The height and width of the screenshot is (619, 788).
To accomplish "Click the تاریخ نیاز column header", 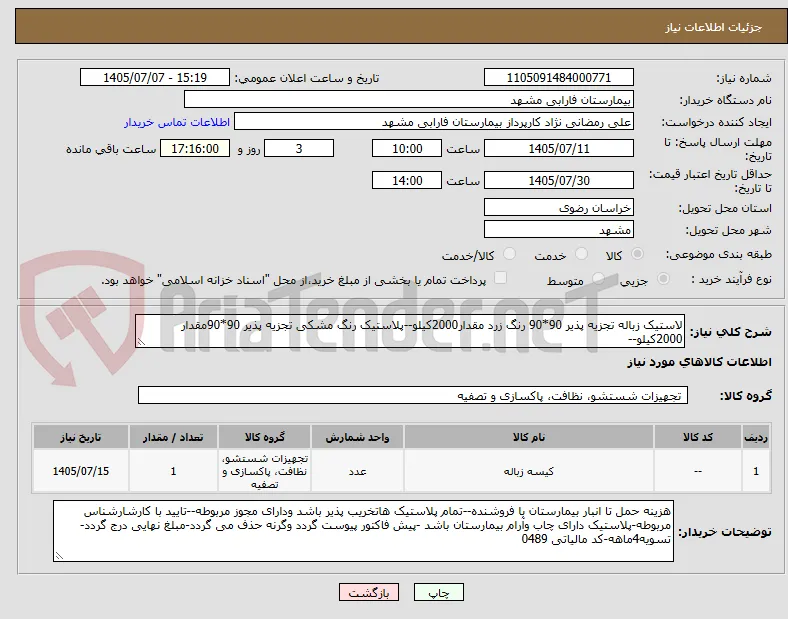I will tap(81, 437).
